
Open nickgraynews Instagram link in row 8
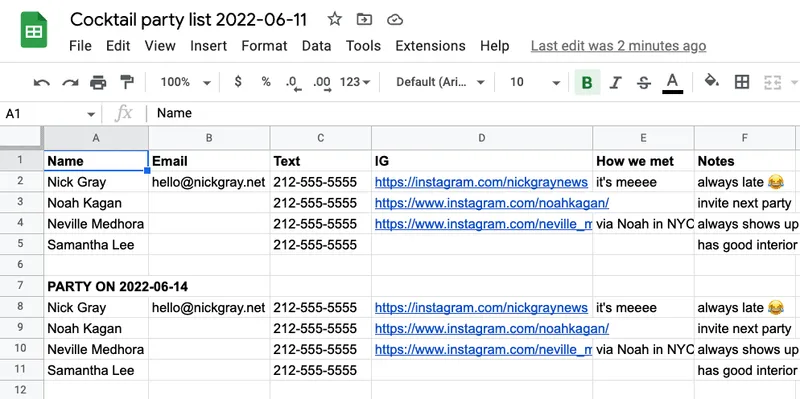click(x=481, y=308)
